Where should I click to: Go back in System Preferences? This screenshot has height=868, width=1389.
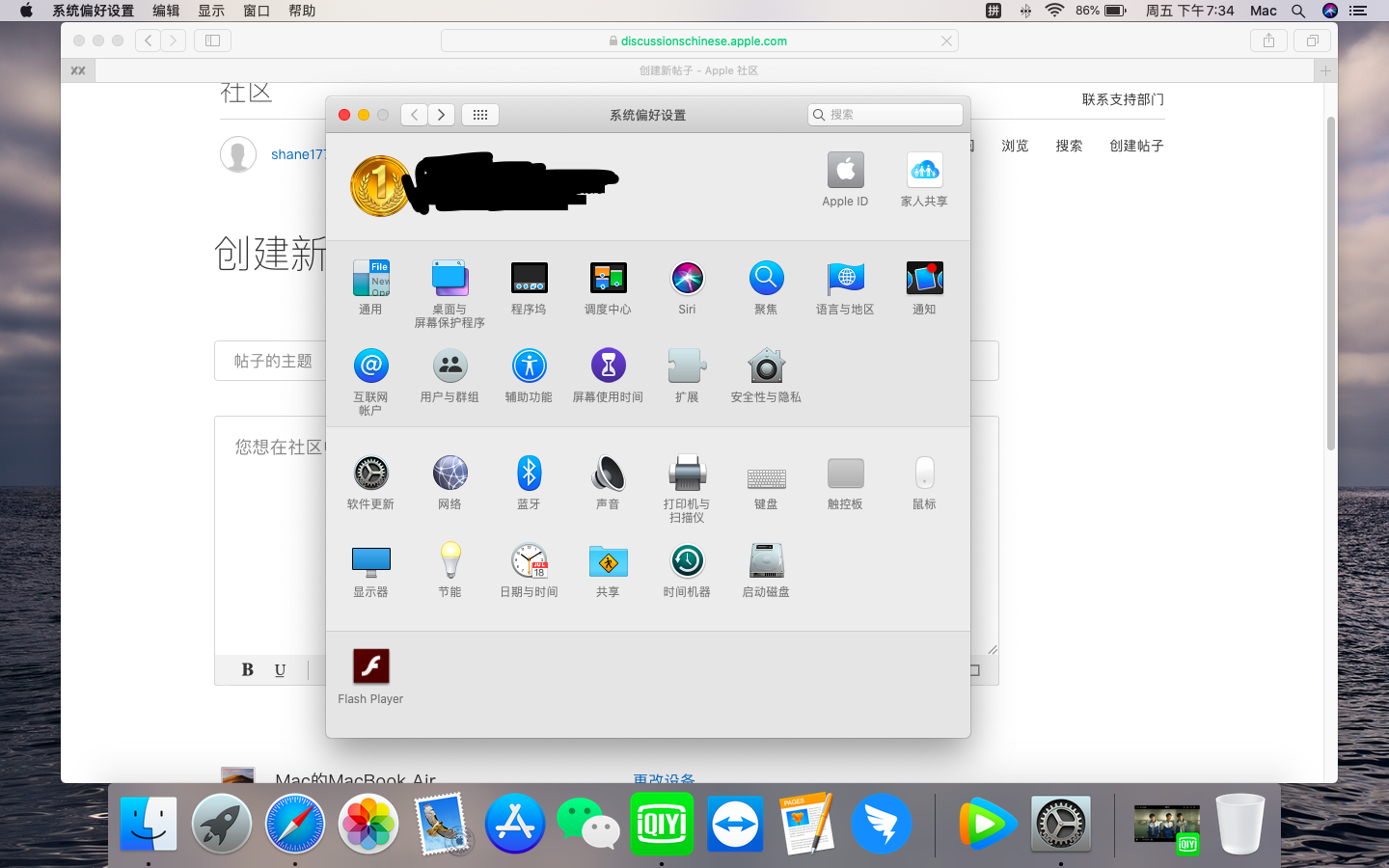[x=415, y=115]
